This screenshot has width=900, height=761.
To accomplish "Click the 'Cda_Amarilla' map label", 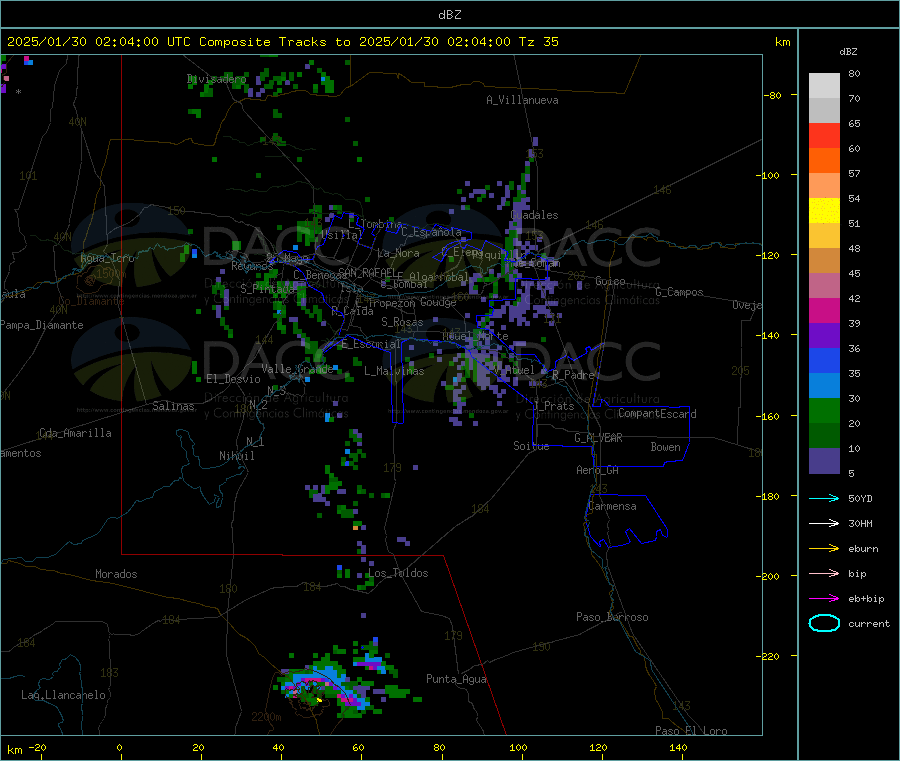I will pyautogui.click(x=75, y=433).
